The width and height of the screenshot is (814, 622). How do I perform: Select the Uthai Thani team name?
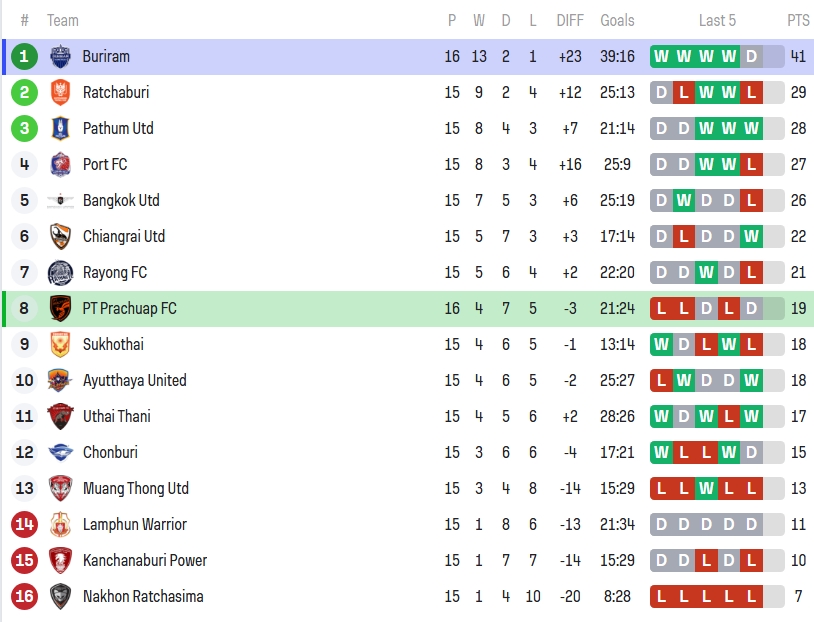(117, 417)
